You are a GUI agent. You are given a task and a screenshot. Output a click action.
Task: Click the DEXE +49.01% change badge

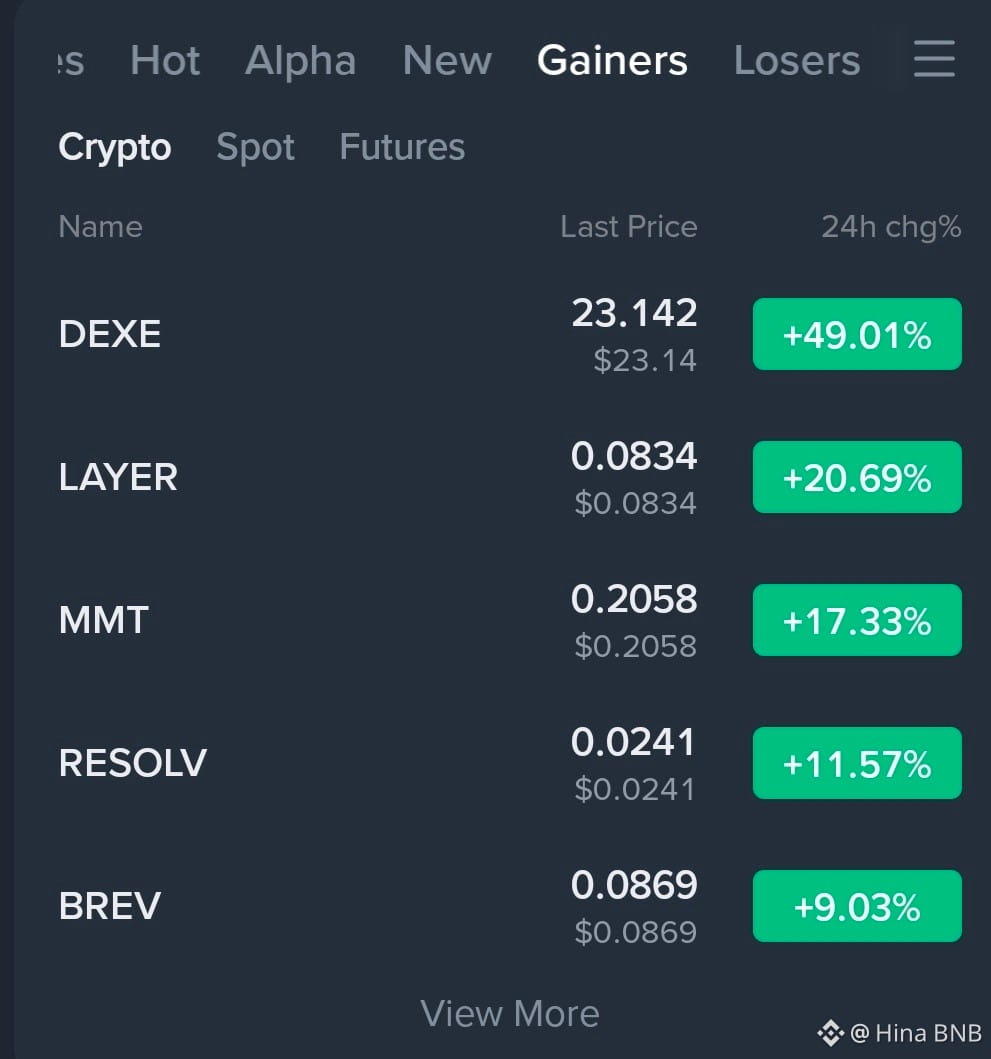pyautogui.click(x=857, y=334)
